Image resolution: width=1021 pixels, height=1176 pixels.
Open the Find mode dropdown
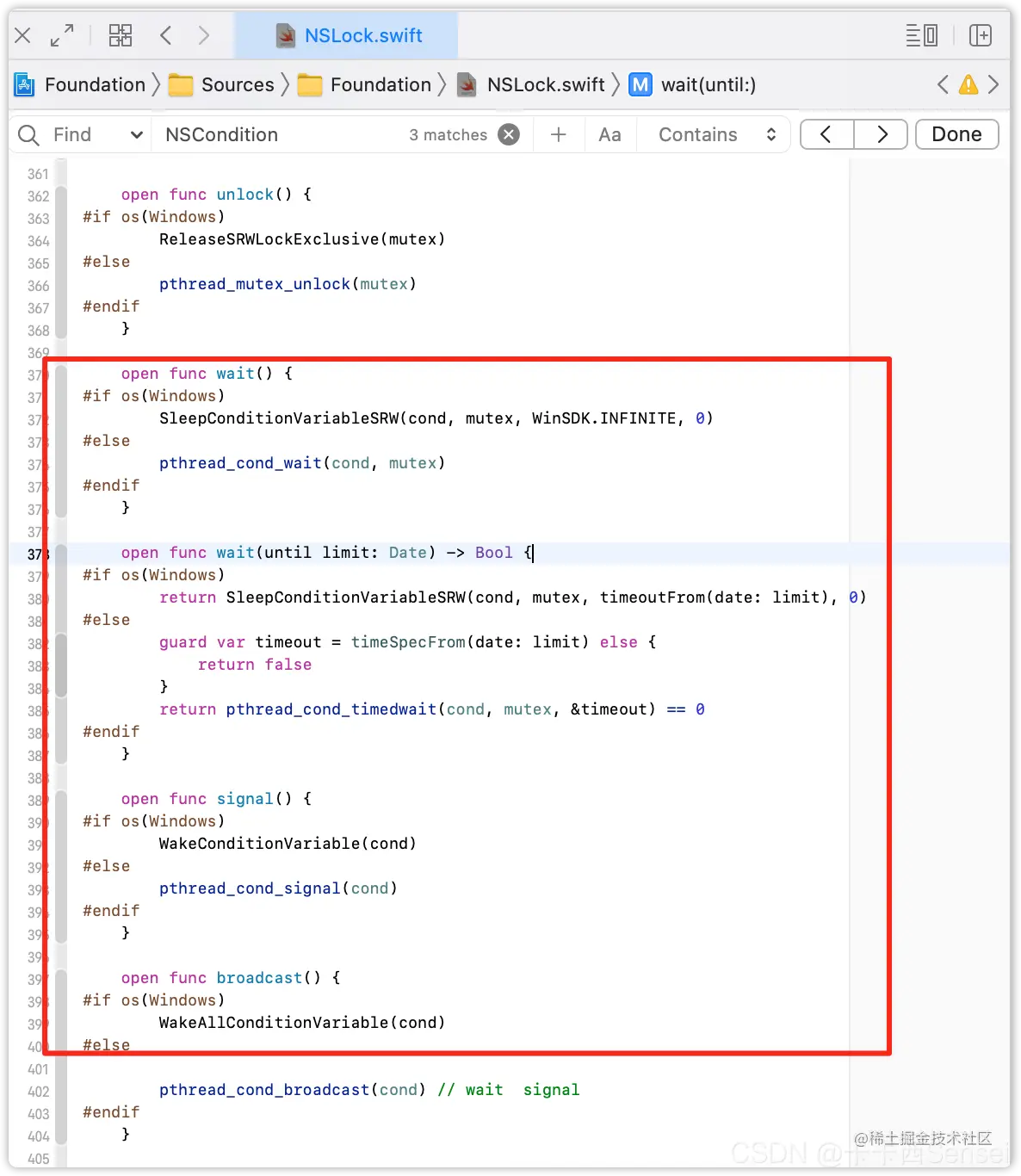(97, 134)
